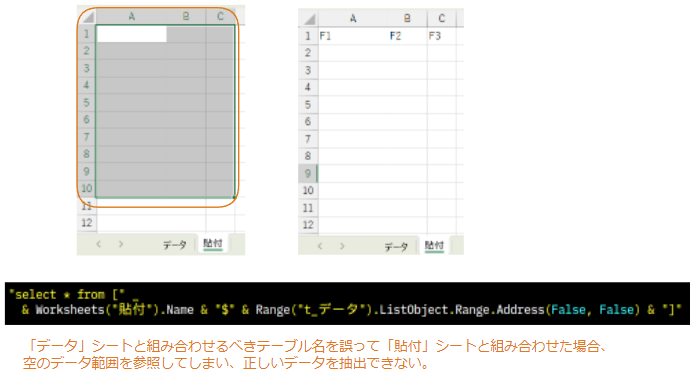Click cell B1 containing F2 in right sheet
This screenshot has height=373, width=690.
coord(407,36)
